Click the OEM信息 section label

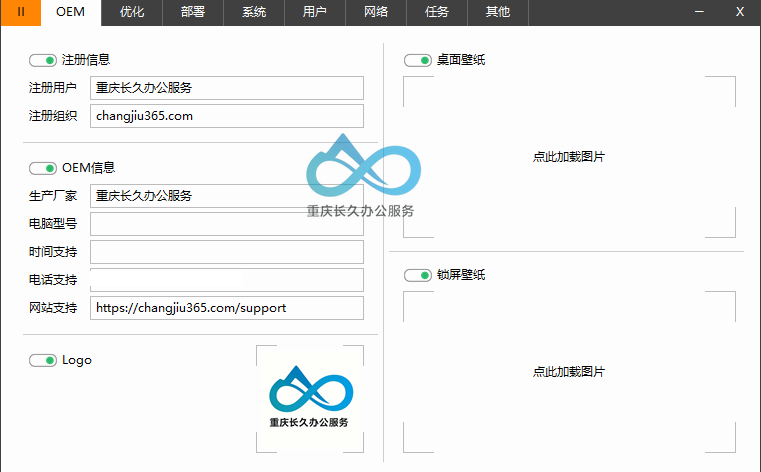[88, 168]
